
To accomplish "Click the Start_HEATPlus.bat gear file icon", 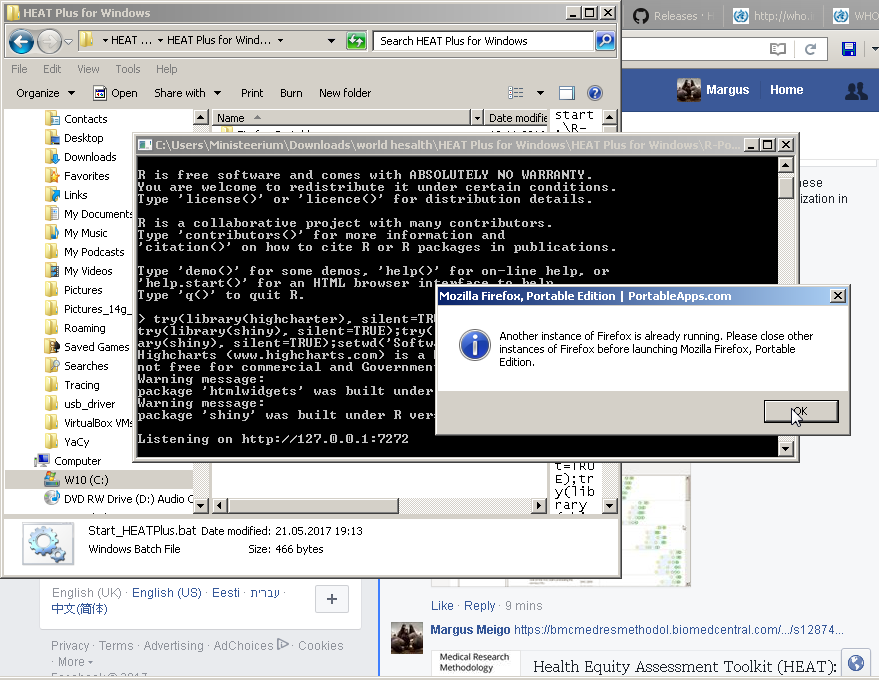I will click(x=48, y=543).
